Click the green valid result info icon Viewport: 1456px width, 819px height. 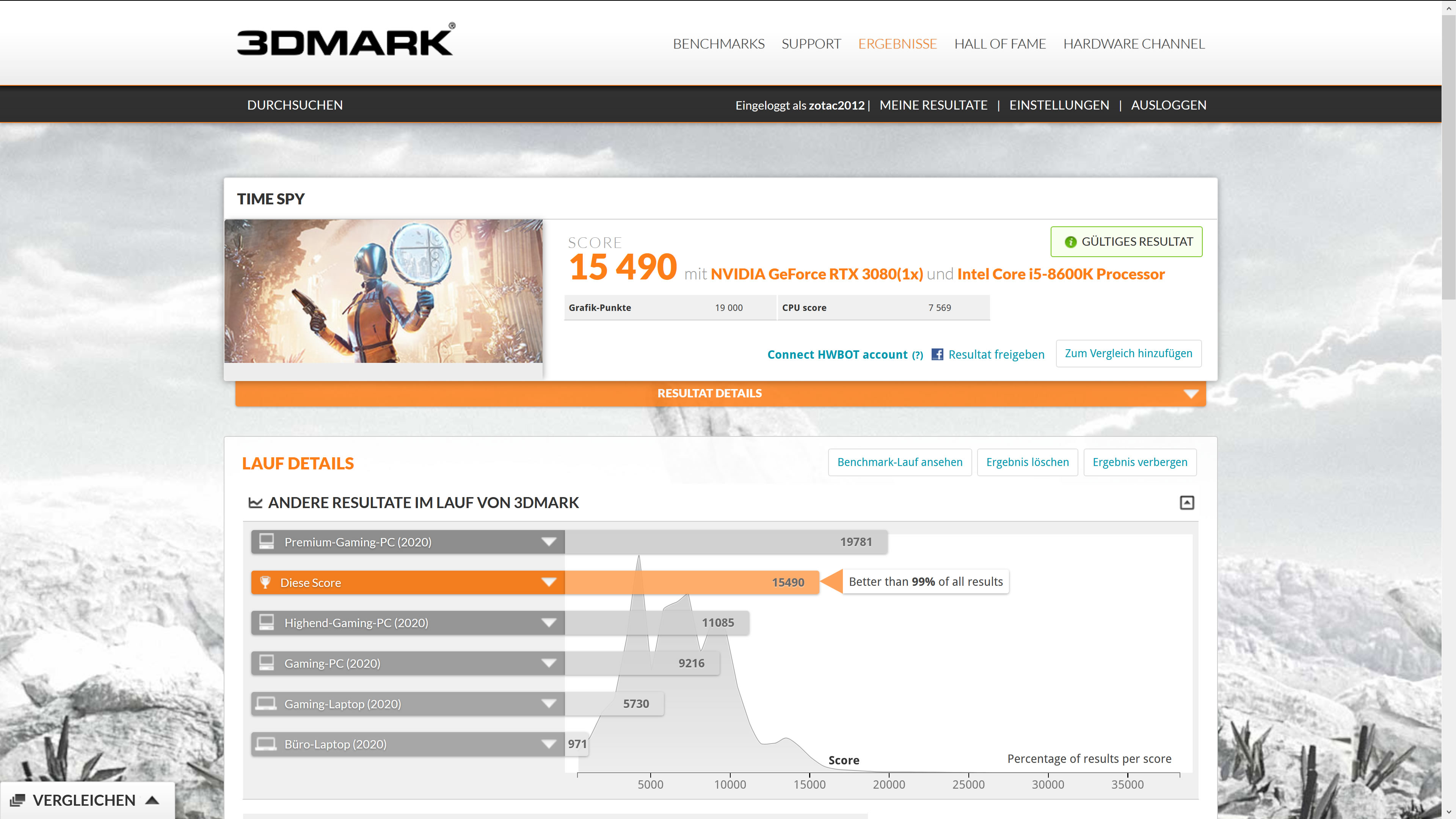point(1070,242)
